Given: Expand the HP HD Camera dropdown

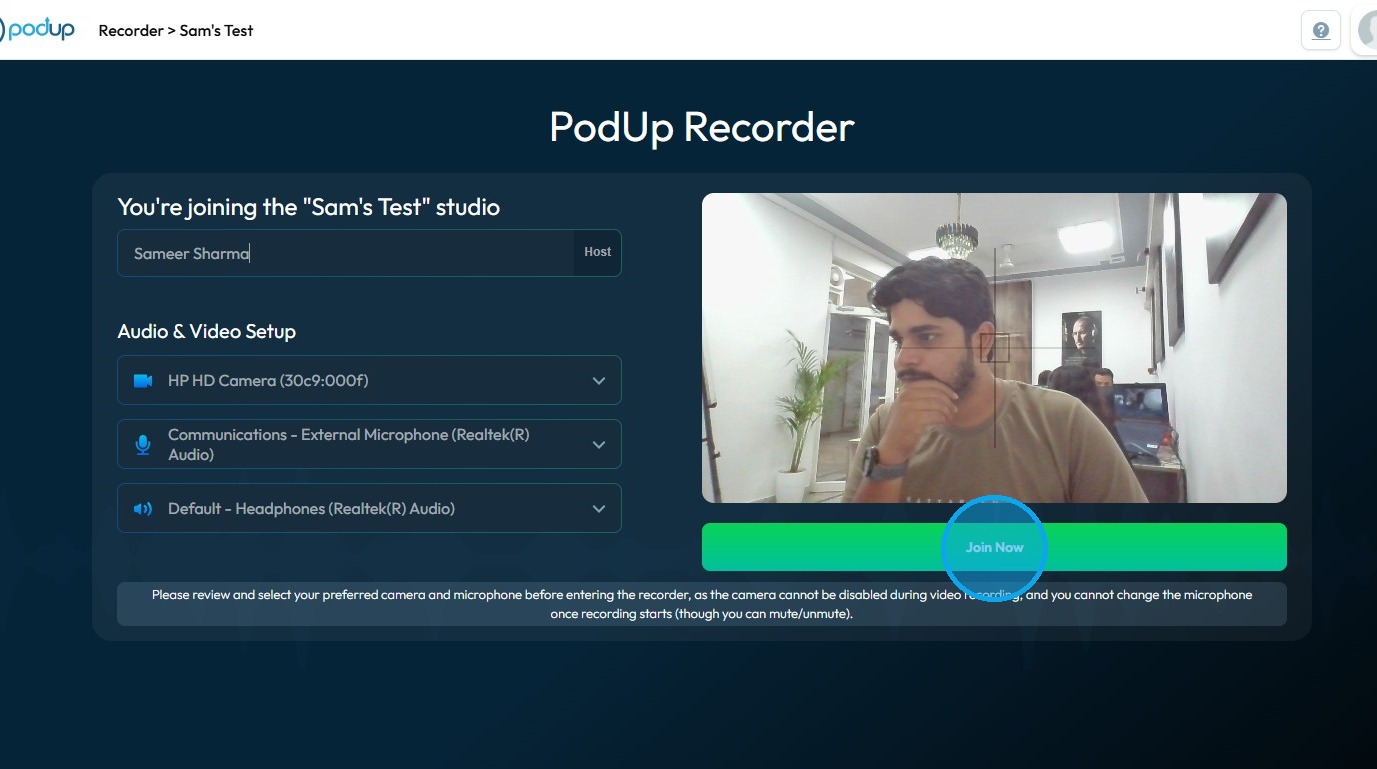Looking at the screenshot, I should click(369, 380).
